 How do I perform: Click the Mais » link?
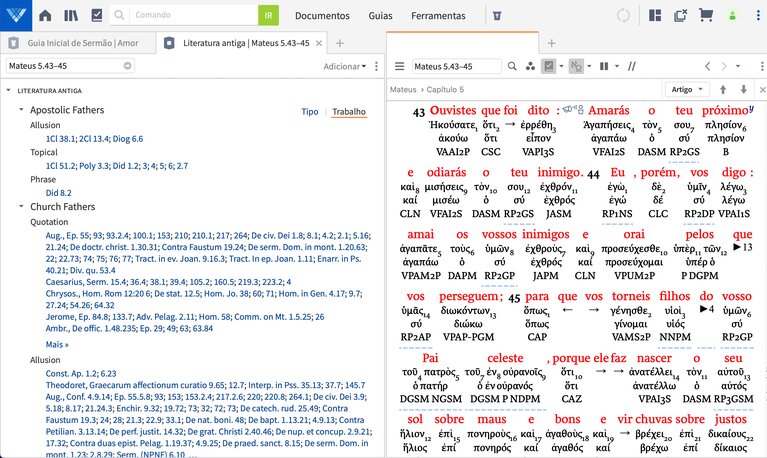pos(57,344)
